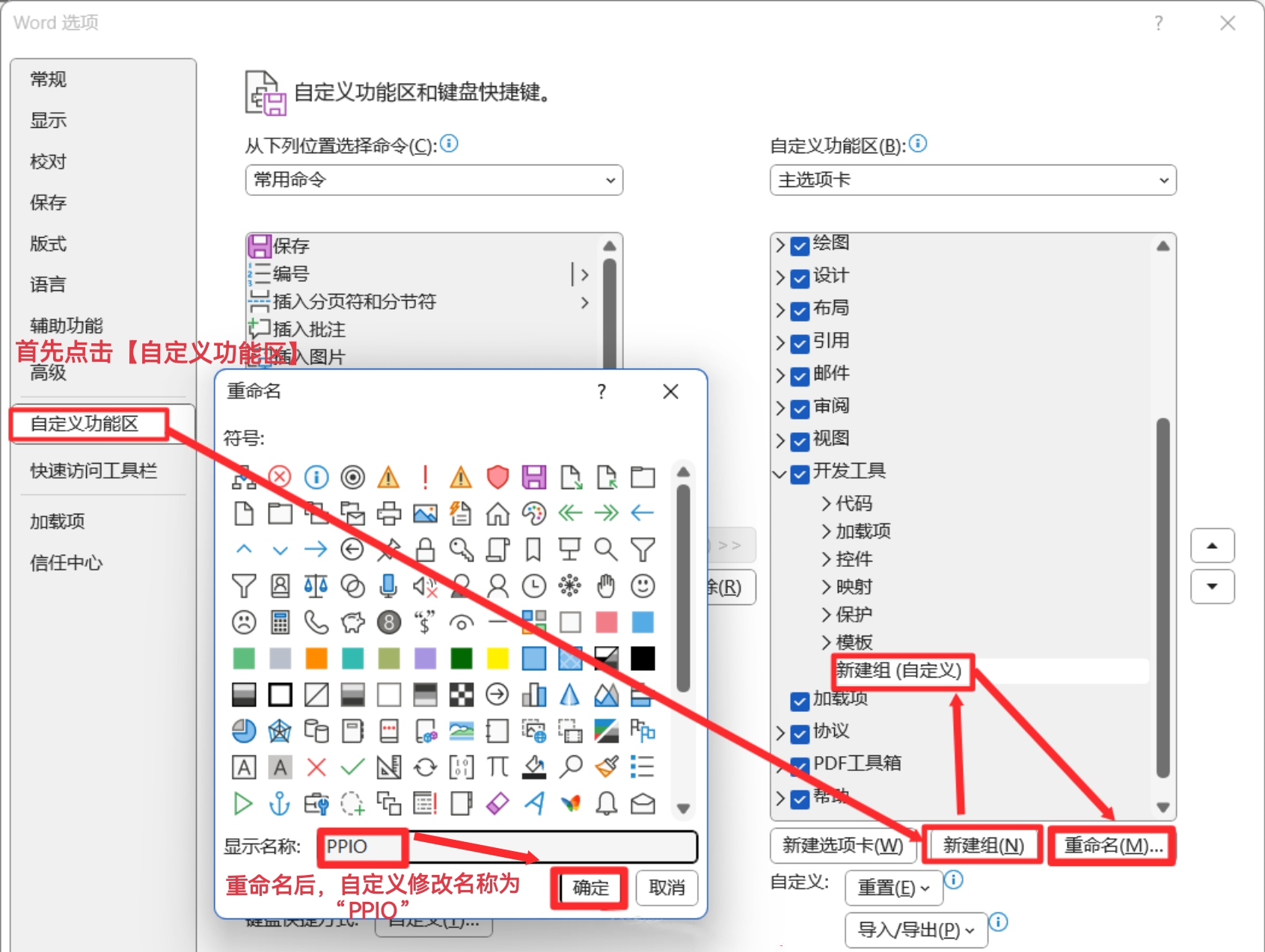
Task: Select the sad face symbol
Action: (x=244, y=622)
